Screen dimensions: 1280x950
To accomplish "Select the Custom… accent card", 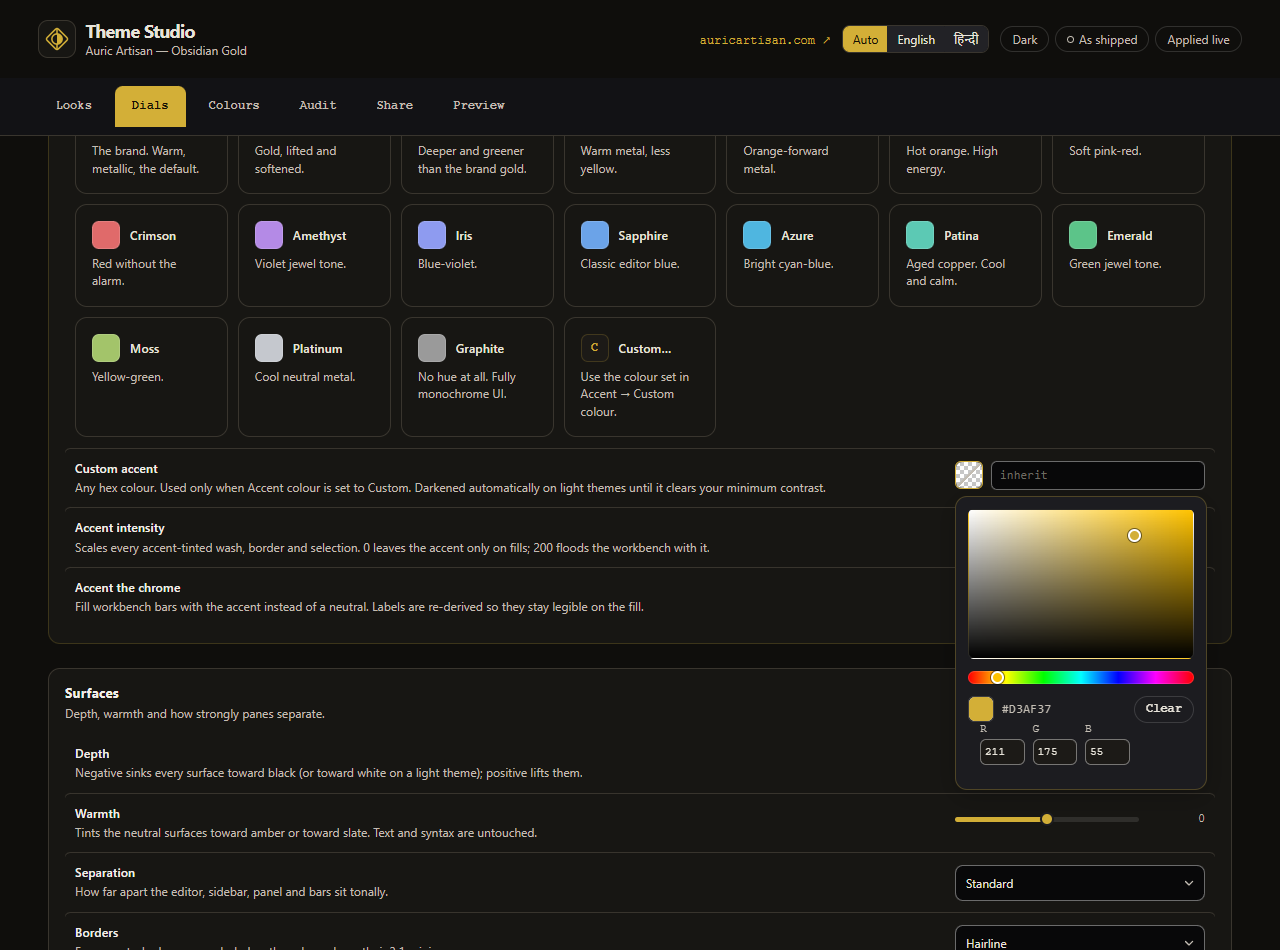I will [640, 377].
